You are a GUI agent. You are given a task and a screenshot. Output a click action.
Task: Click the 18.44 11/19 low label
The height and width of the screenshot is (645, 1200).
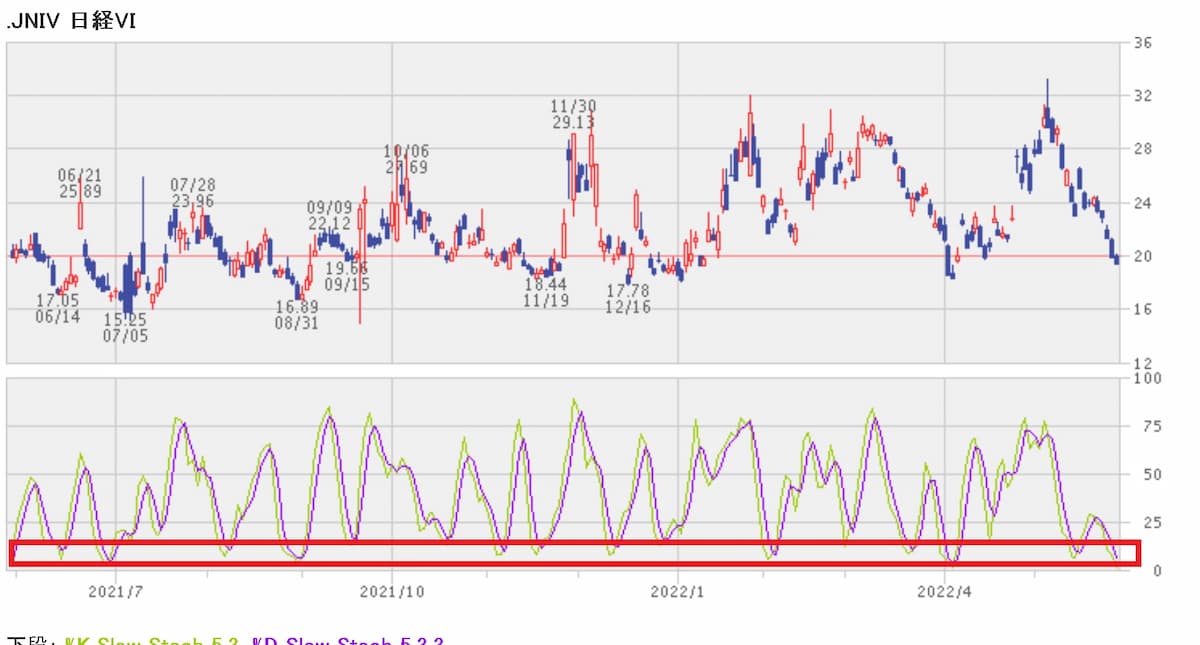(545, 292)
